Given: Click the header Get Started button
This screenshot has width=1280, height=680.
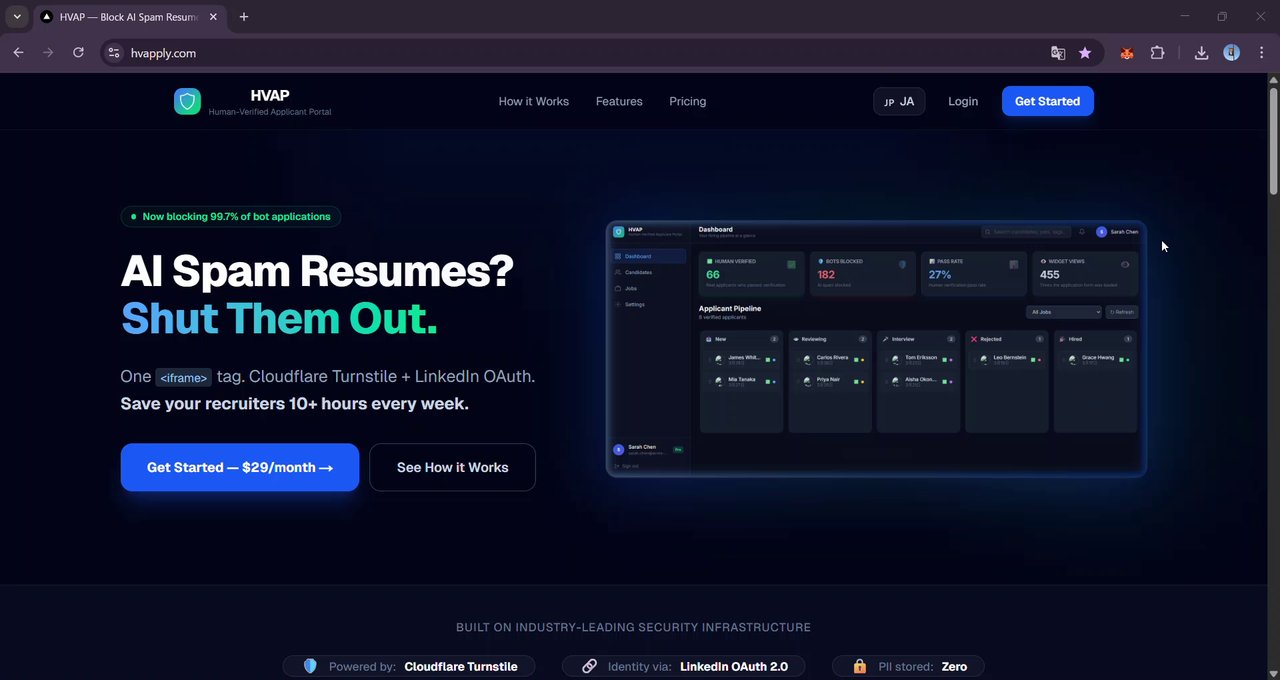Looking at the screenshot, I should [x=1047, y=101].
